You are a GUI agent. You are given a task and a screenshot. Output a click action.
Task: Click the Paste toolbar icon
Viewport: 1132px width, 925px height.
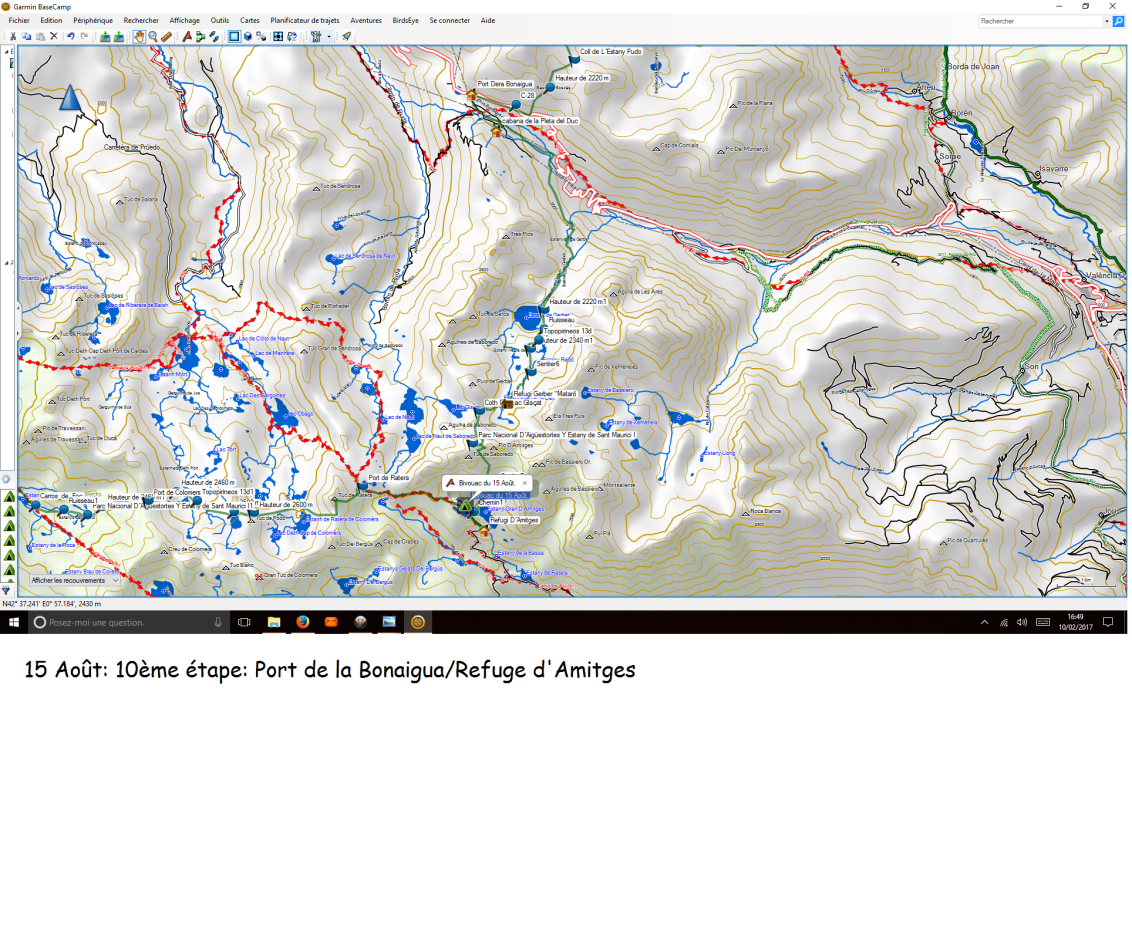coord(40,36)
